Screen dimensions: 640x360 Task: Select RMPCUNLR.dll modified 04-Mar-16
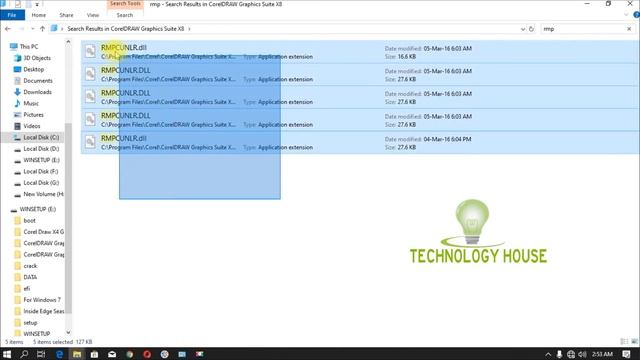[360, 142]
